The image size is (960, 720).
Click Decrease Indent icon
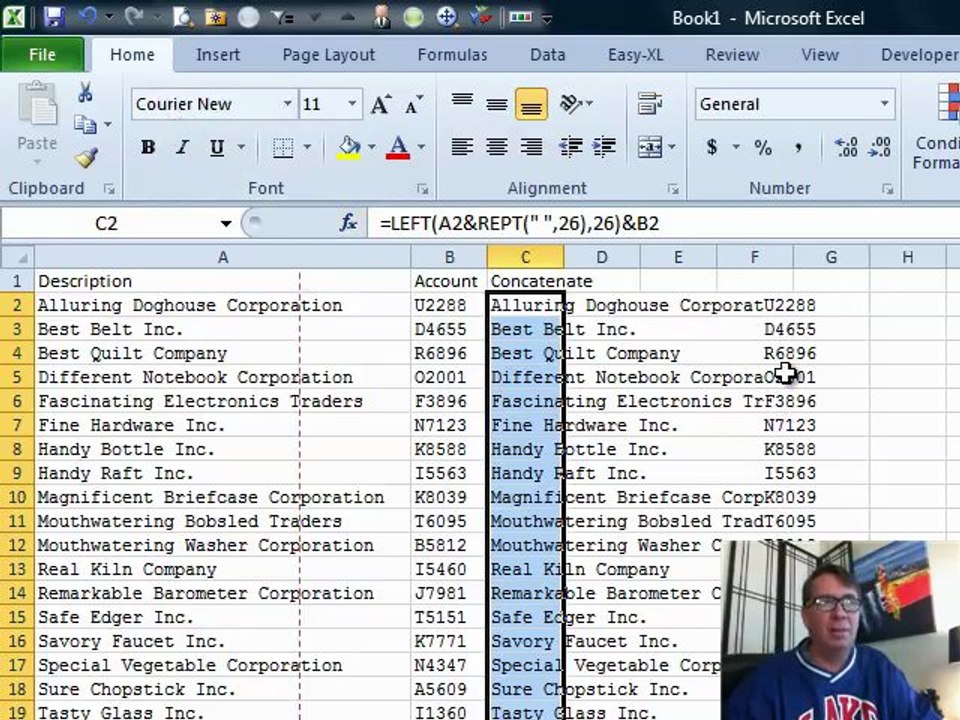click(x=570, y=148)
